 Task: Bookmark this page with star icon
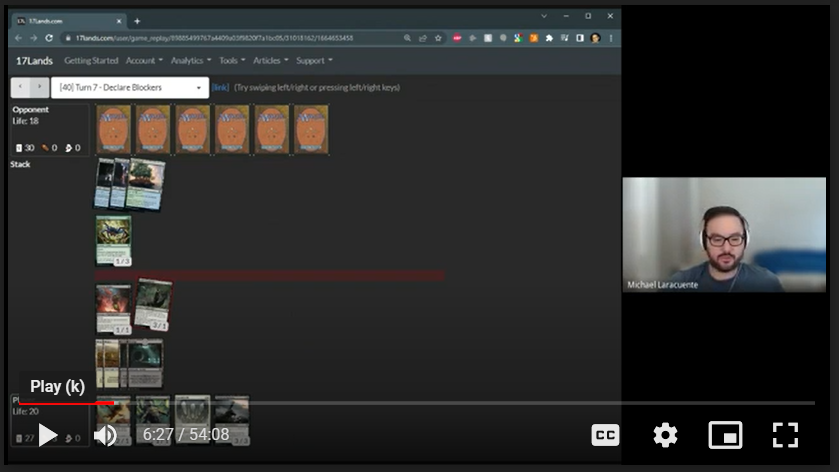coord(438,38)
